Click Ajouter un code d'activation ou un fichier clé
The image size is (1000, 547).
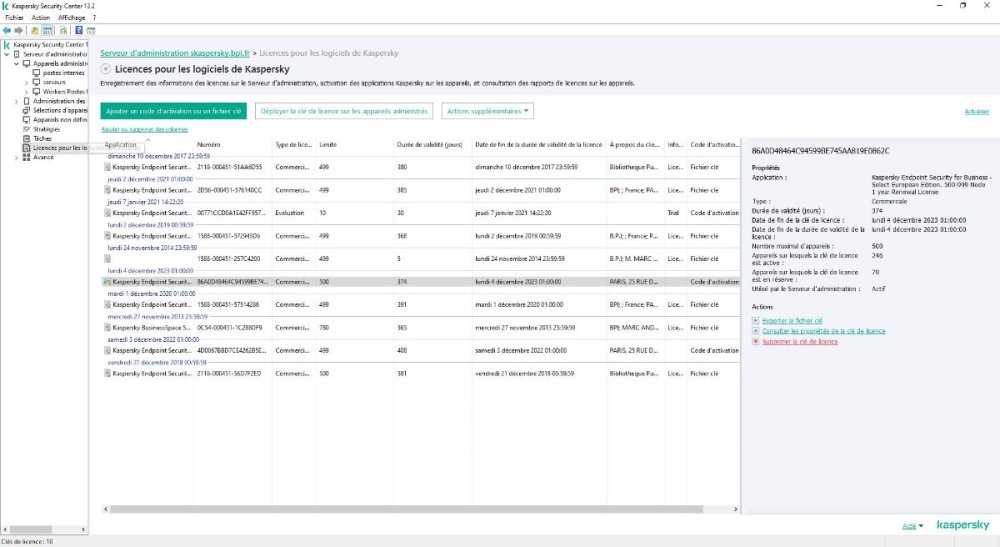[173, 111]
